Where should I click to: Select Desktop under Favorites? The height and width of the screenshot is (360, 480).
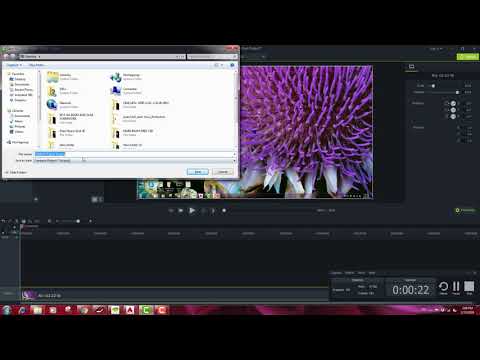18,79
